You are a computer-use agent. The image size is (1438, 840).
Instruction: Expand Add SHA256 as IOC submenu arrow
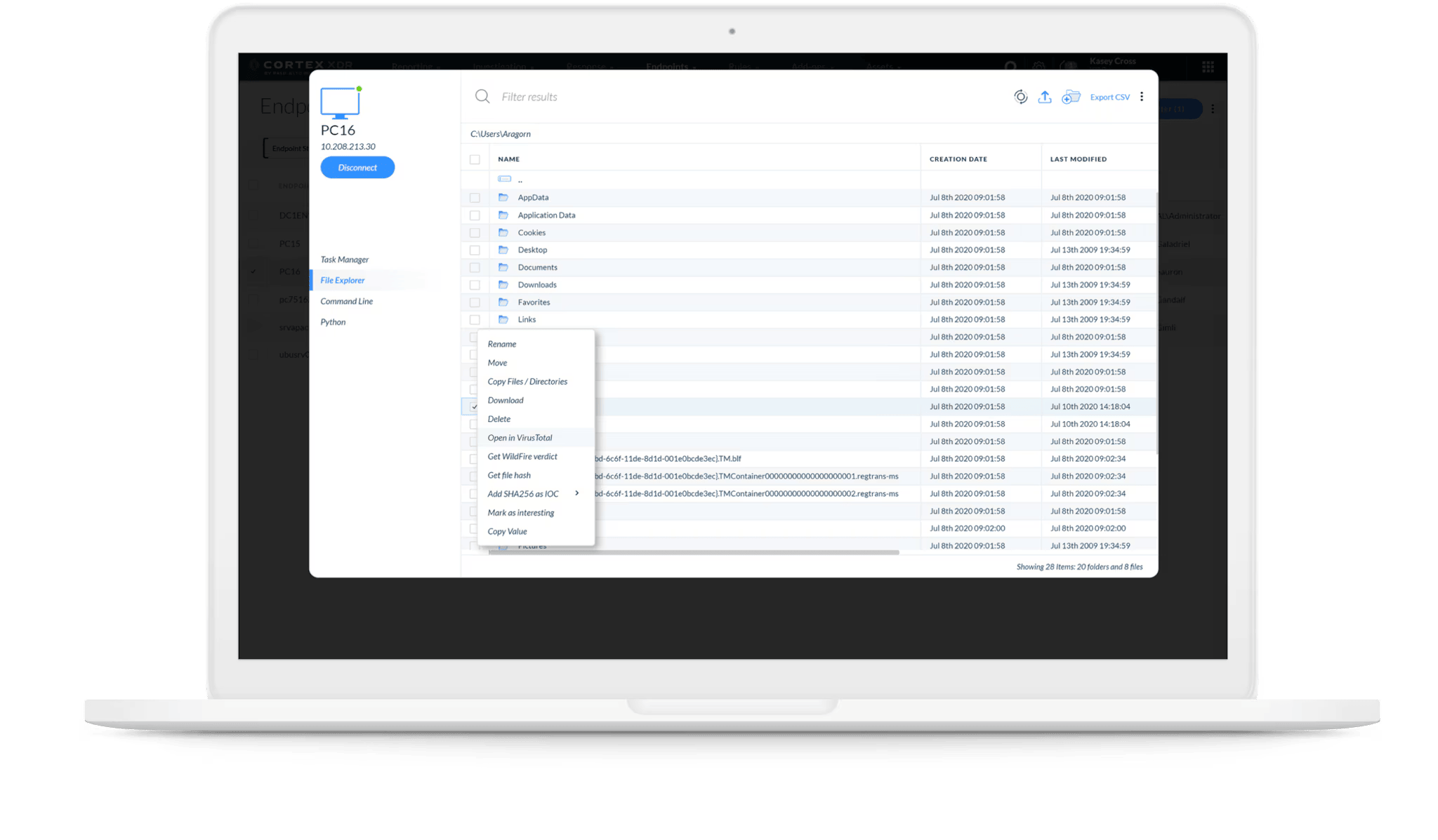pyautogui.click(x=577, y=493)
